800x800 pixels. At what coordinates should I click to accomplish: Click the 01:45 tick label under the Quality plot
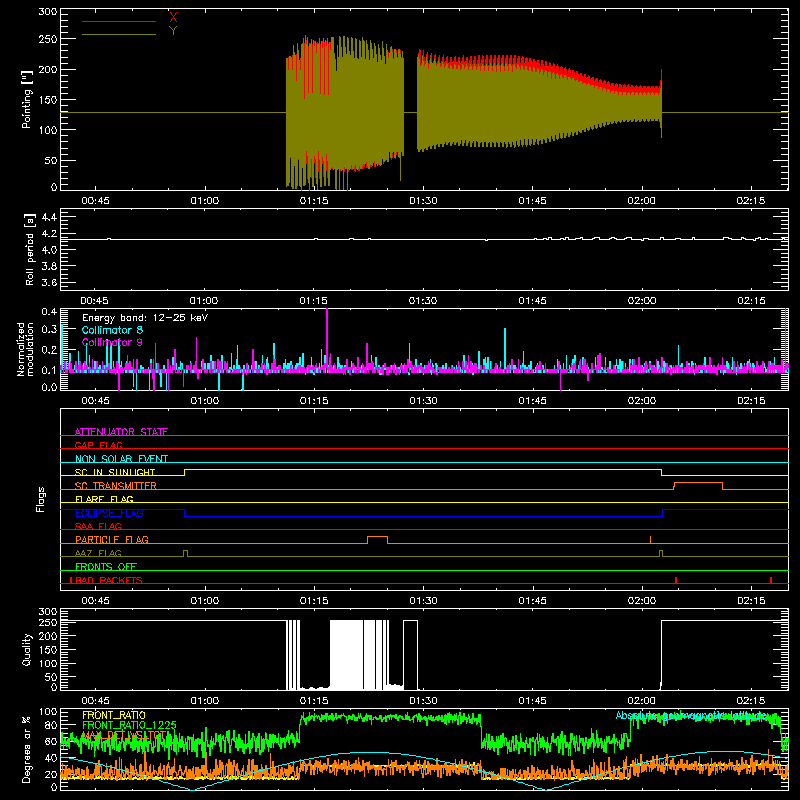532,701
